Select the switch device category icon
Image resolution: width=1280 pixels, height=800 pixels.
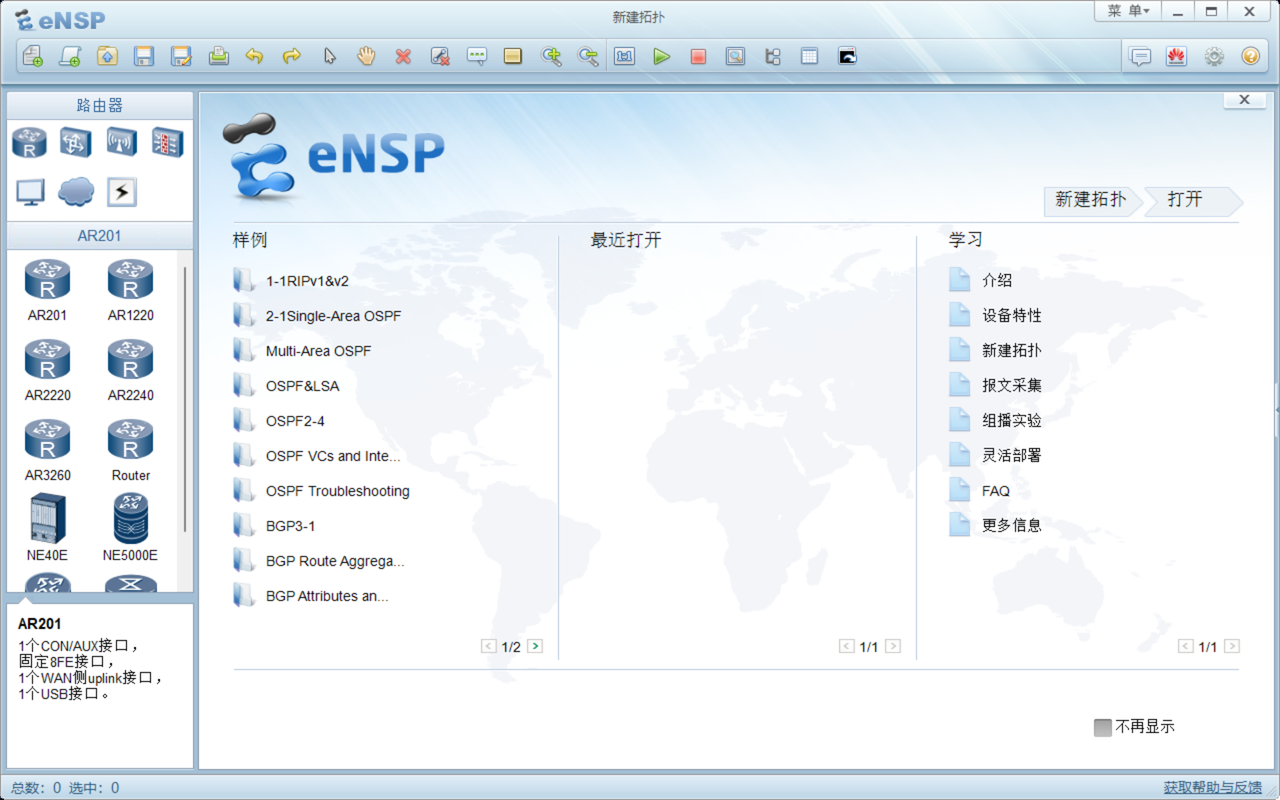75,142
